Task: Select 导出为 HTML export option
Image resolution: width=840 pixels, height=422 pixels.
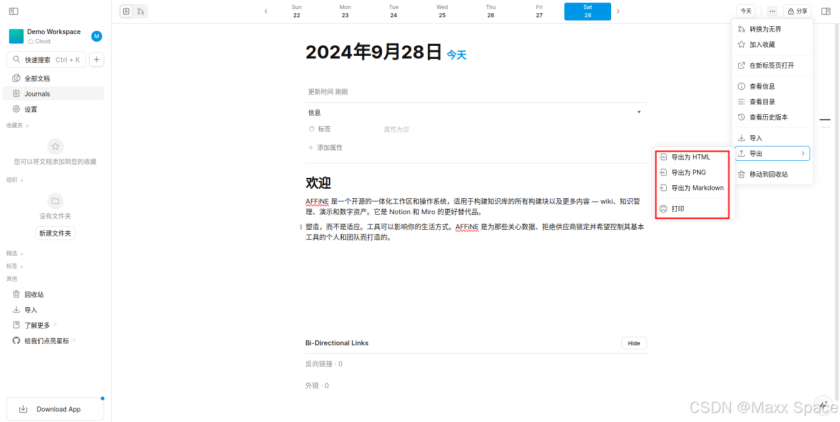Action: tap(692, 157)
